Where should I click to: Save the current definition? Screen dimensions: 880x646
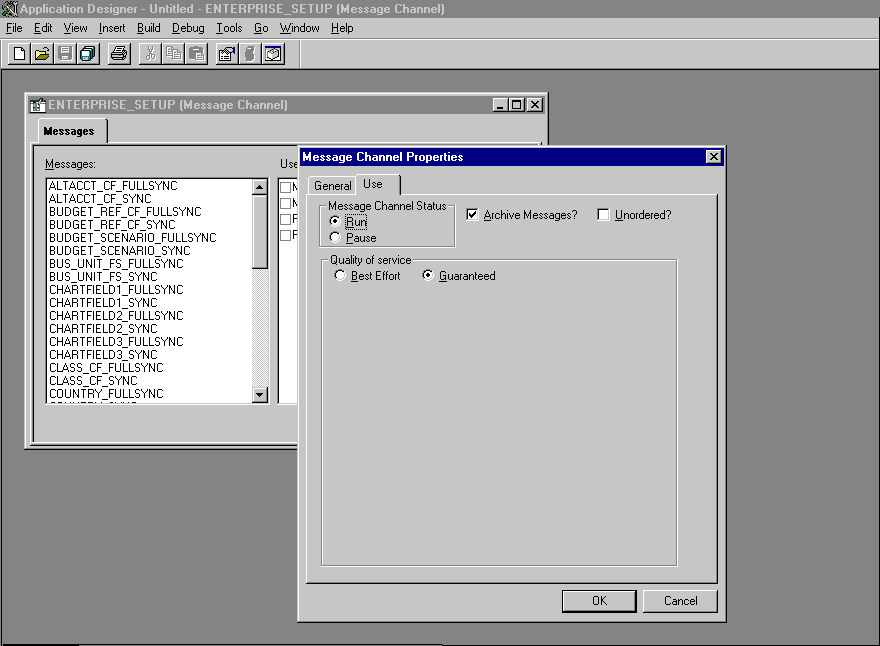coord(63,53)
